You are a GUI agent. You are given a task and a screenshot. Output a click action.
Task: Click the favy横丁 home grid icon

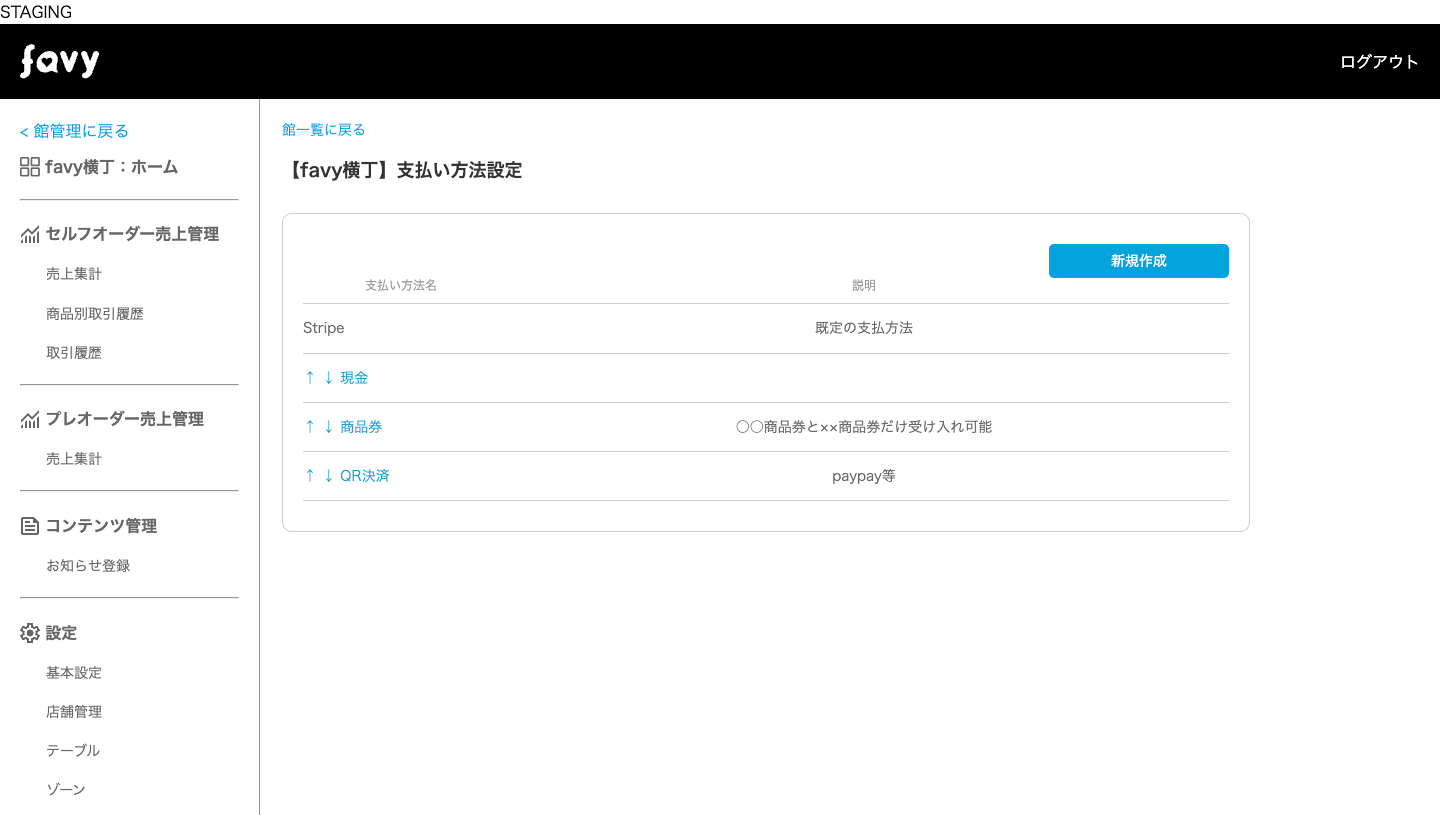click(30, 167)
